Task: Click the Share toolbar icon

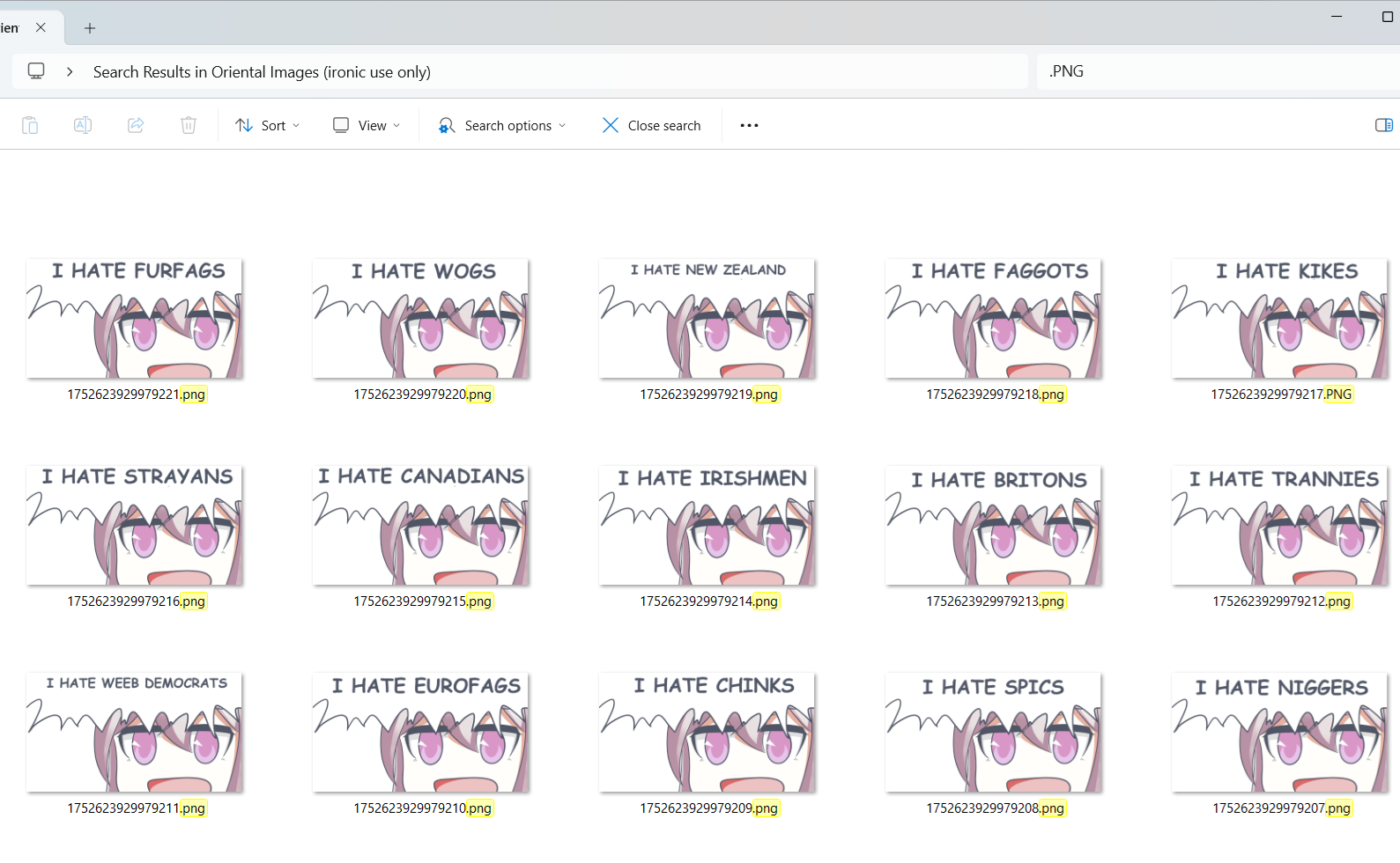Action: point(136,125)
